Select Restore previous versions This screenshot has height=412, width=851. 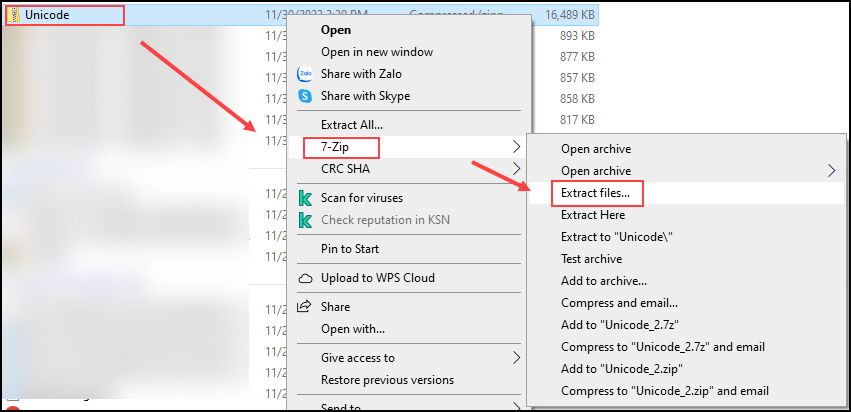coord(387,380)
